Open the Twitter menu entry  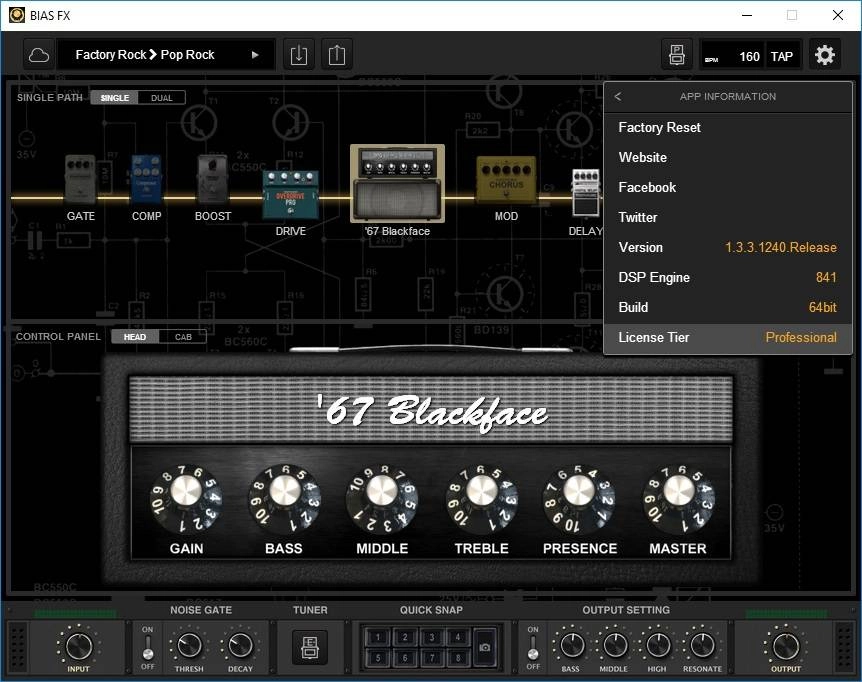pyautogui.click(x=728, y=218)
